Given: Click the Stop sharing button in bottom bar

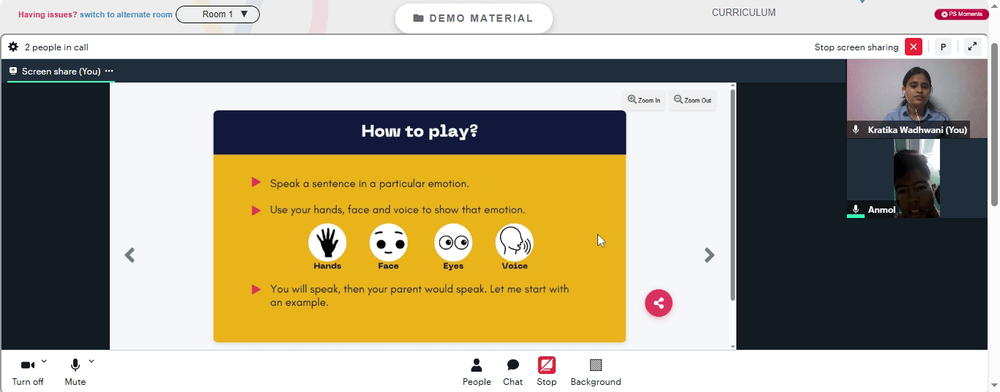Looking at the screenshot, I should pos(547,372).
